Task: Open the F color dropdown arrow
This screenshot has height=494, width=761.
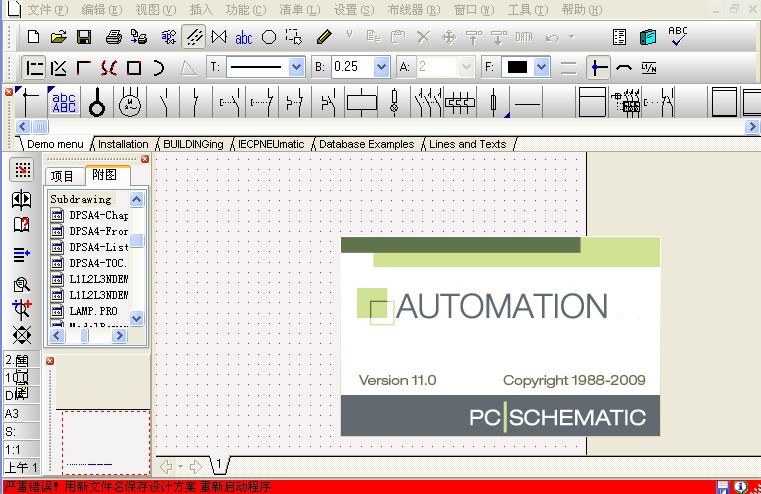Action: tap(542, 67)
